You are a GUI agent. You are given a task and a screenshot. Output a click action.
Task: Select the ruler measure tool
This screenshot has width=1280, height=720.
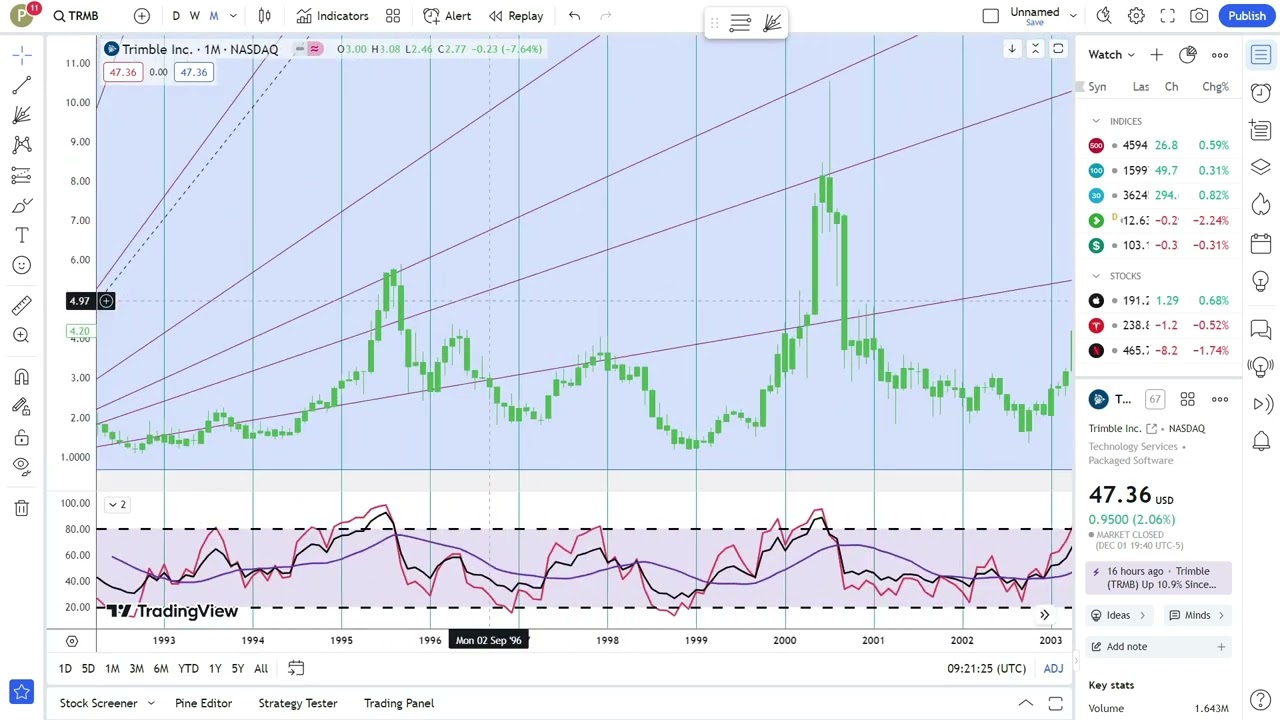pyautogui.click(x=22, y=306)
